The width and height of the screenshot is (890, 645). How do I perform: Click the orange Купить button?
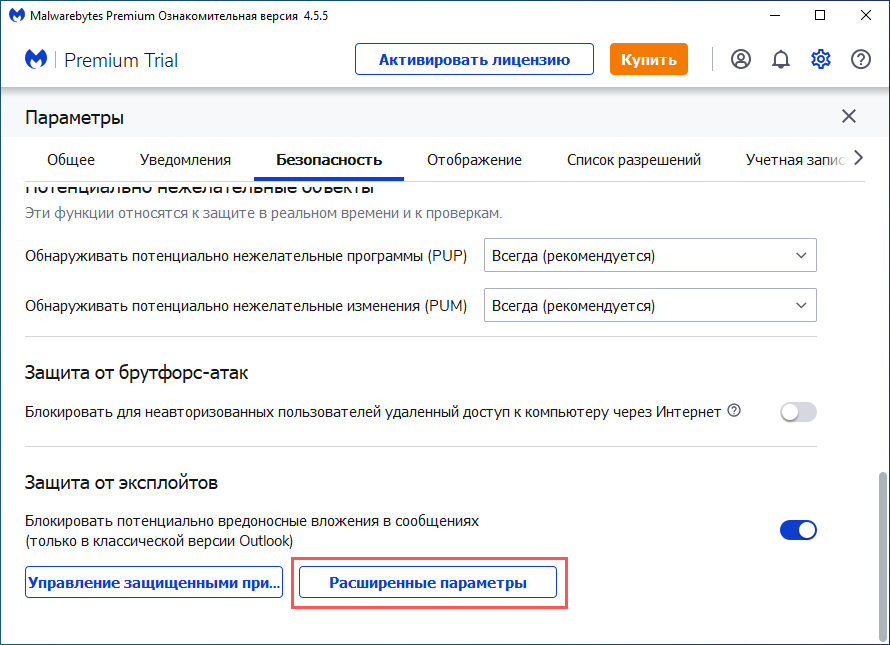649,59
